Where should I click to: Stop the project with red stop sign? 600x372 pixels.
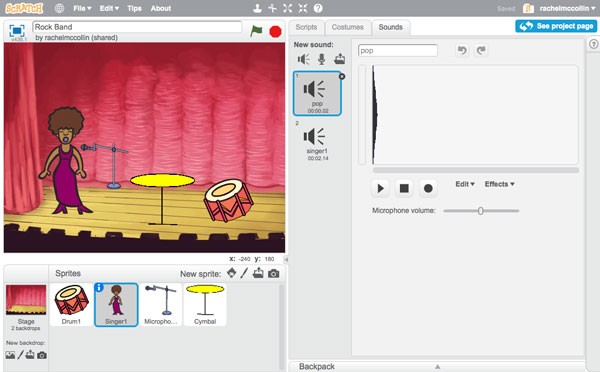(275, 31)
